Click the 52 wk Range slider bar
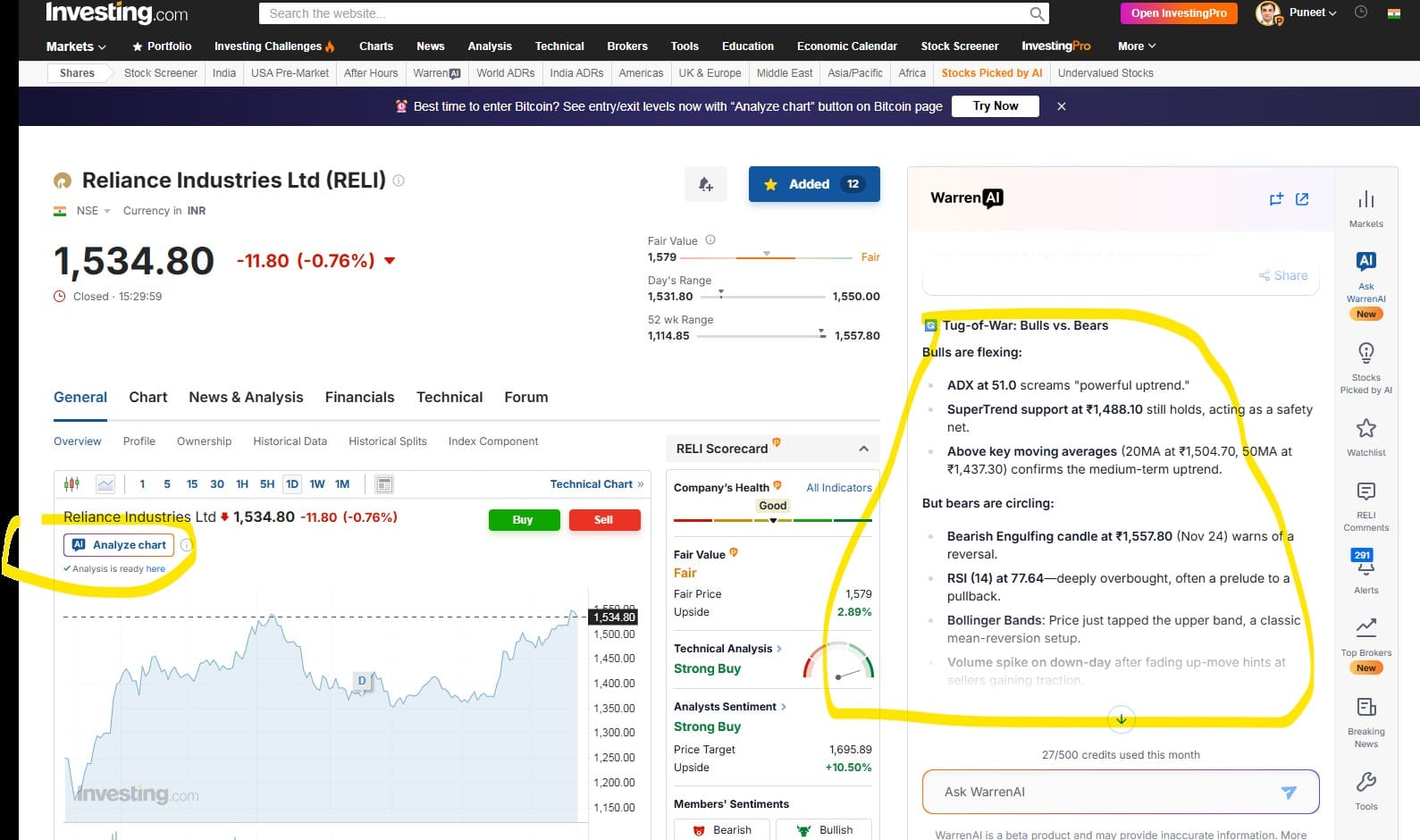Image resolution: width=1420 pixels, height=840 pixels. click(761, 336)
